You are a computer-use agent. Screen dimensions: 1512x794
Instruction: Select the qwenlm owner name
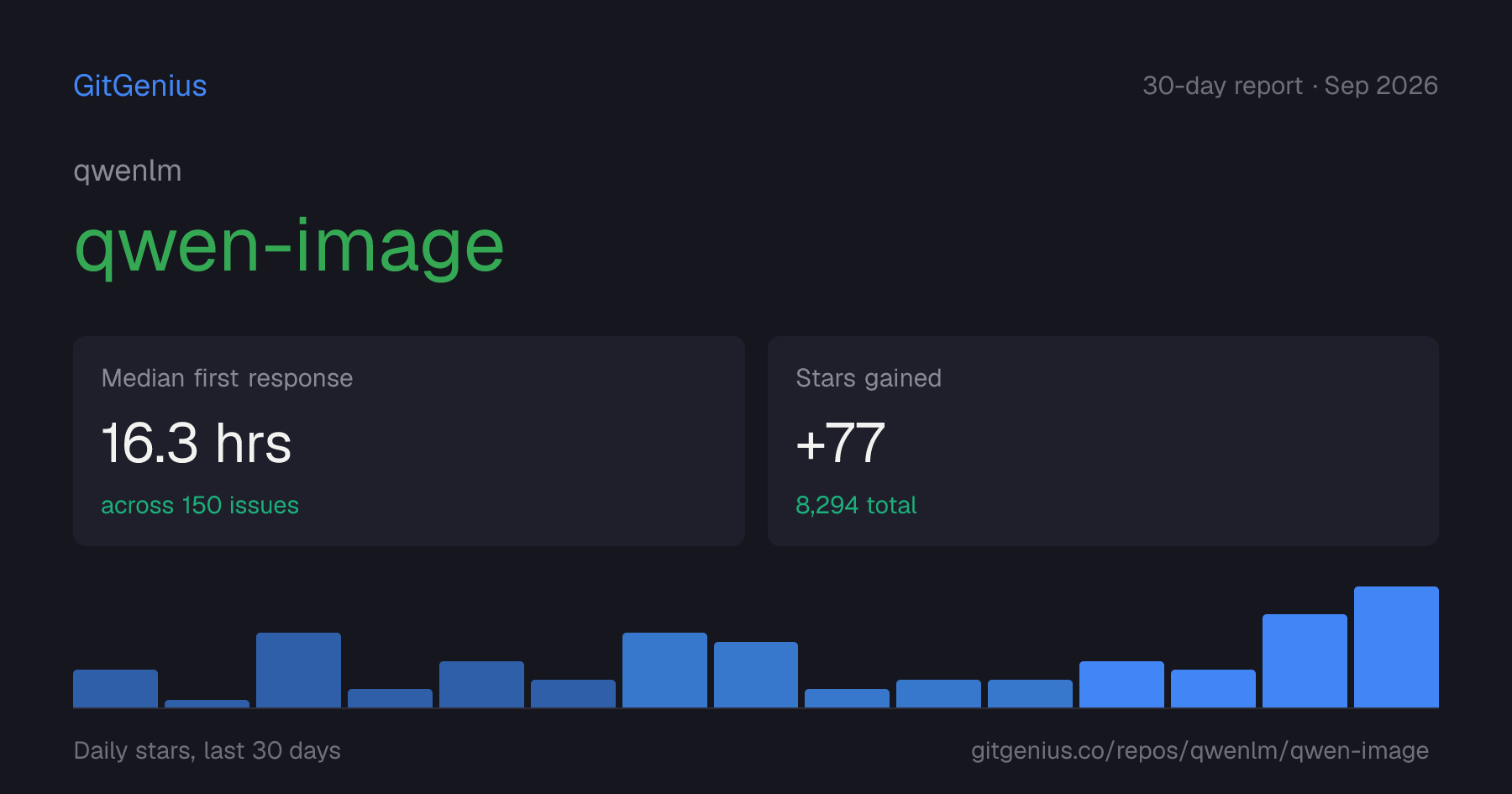(x=128, y=171)
